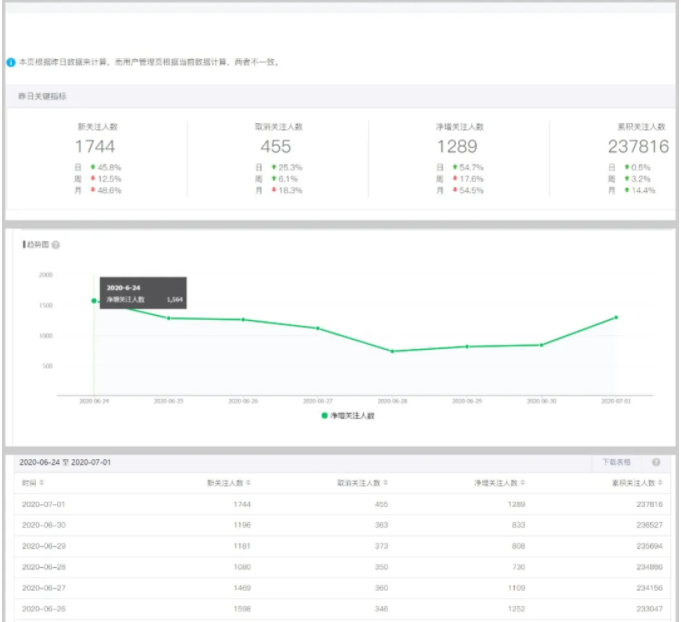Select the 新关注人数 1744 metric card
681x622 pixels.
coord(97,159)
